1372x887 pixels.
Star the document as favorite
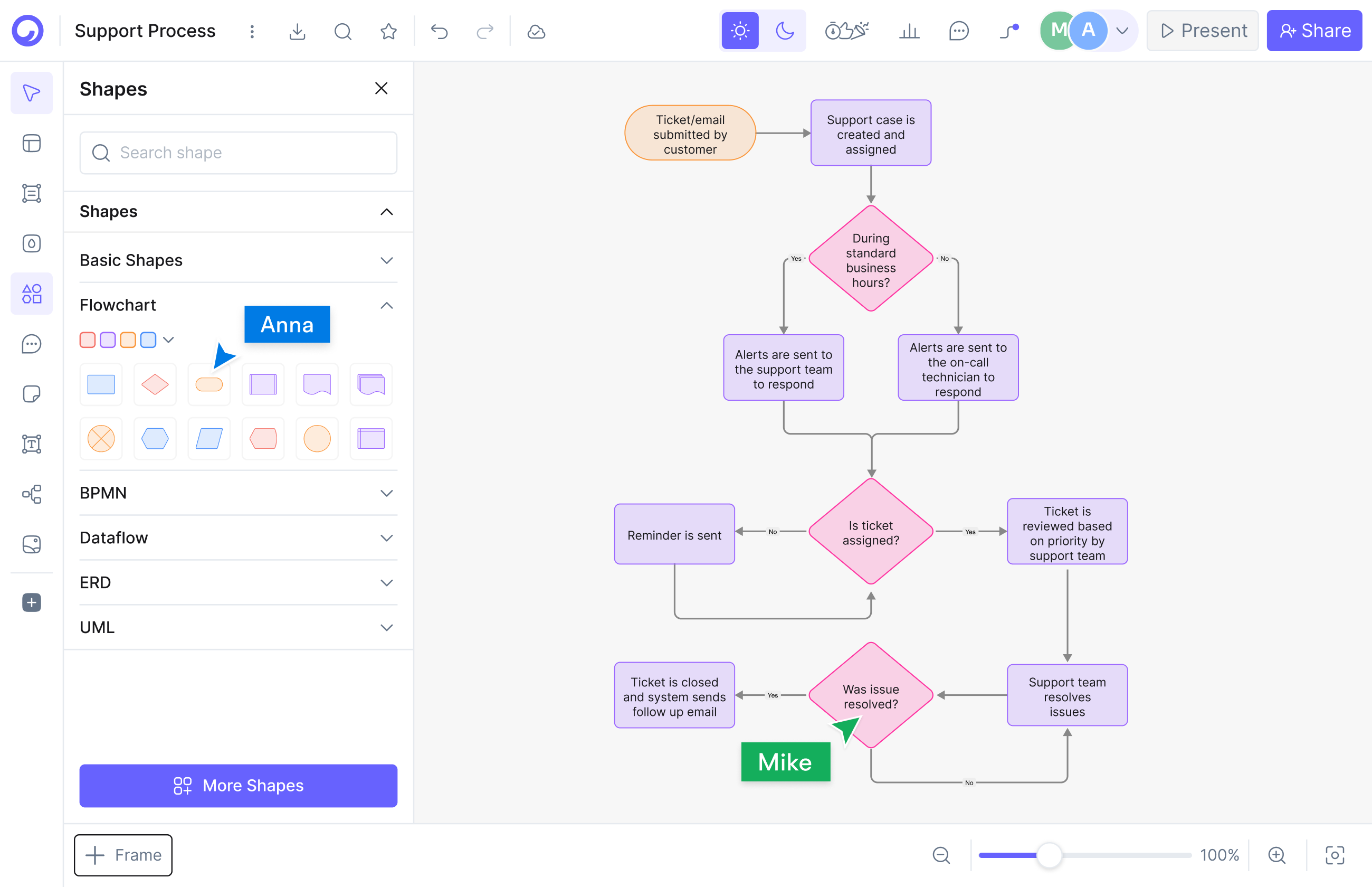pyautogui.click(x=388, y=31)
